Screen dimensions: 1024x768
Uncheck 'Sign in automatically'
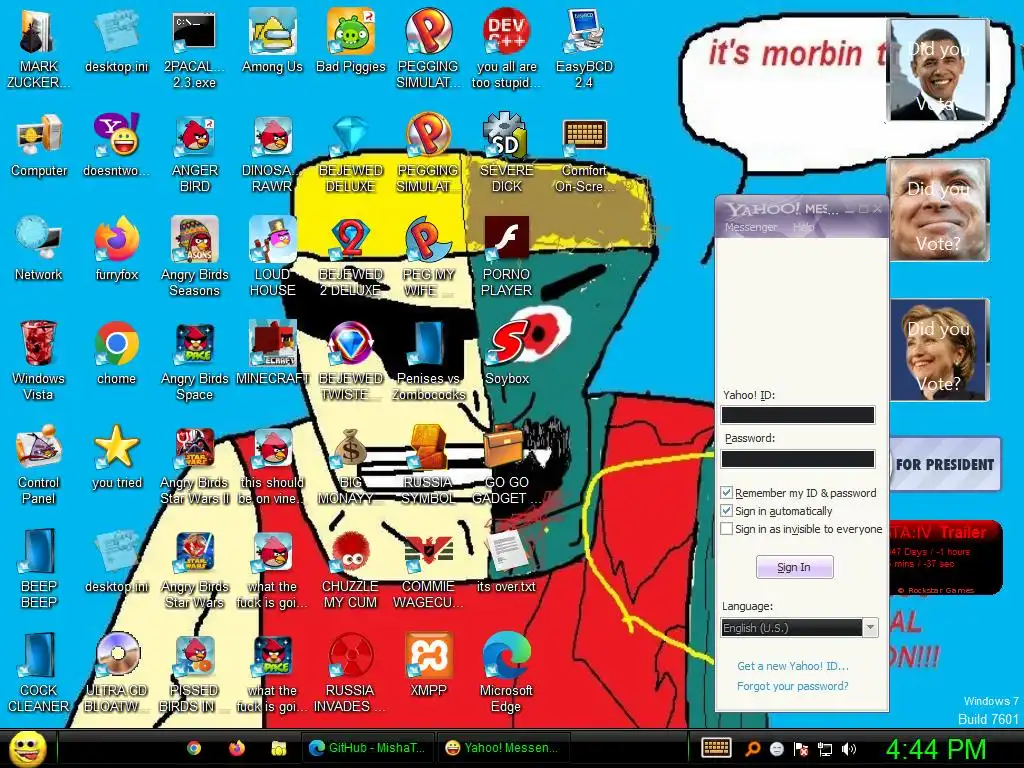point(726,511)
